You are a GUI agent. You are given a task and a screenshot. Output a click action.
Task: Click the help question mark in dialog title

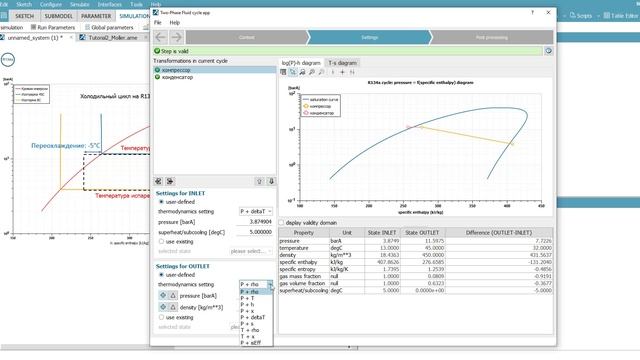(532, 13)
